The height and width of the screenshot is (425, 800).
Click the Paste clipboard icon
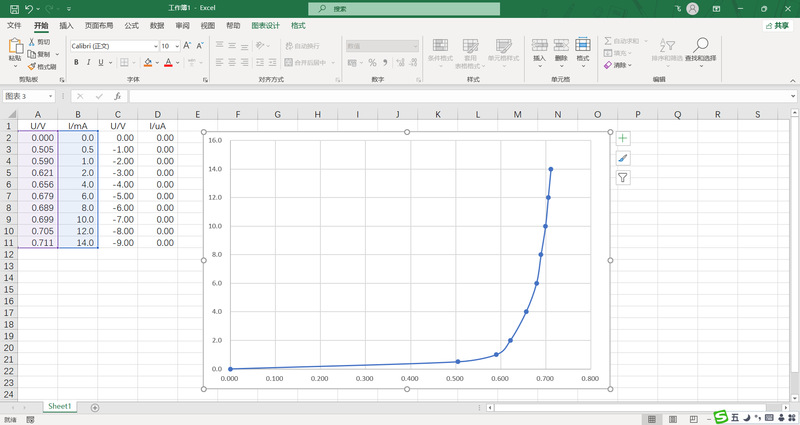[x=15, y=46]
